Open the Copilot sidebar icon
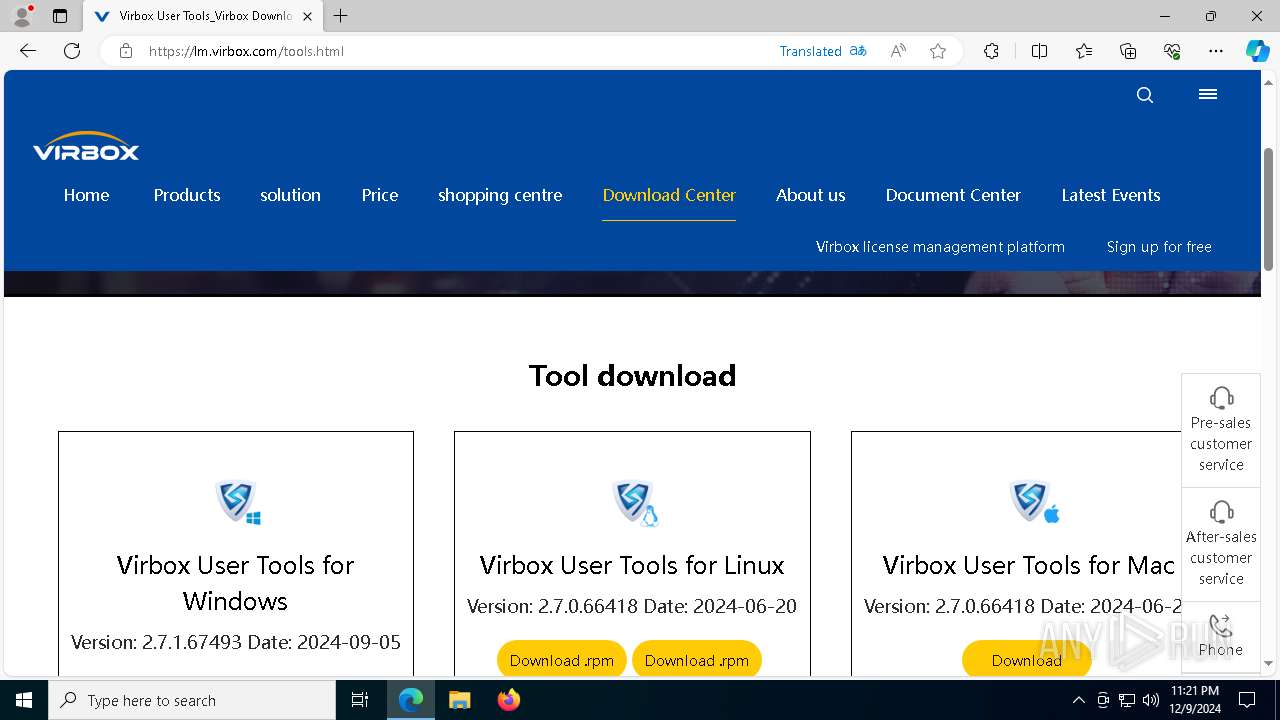The width and height of the screenshot is (1280, 720). 1257,51
